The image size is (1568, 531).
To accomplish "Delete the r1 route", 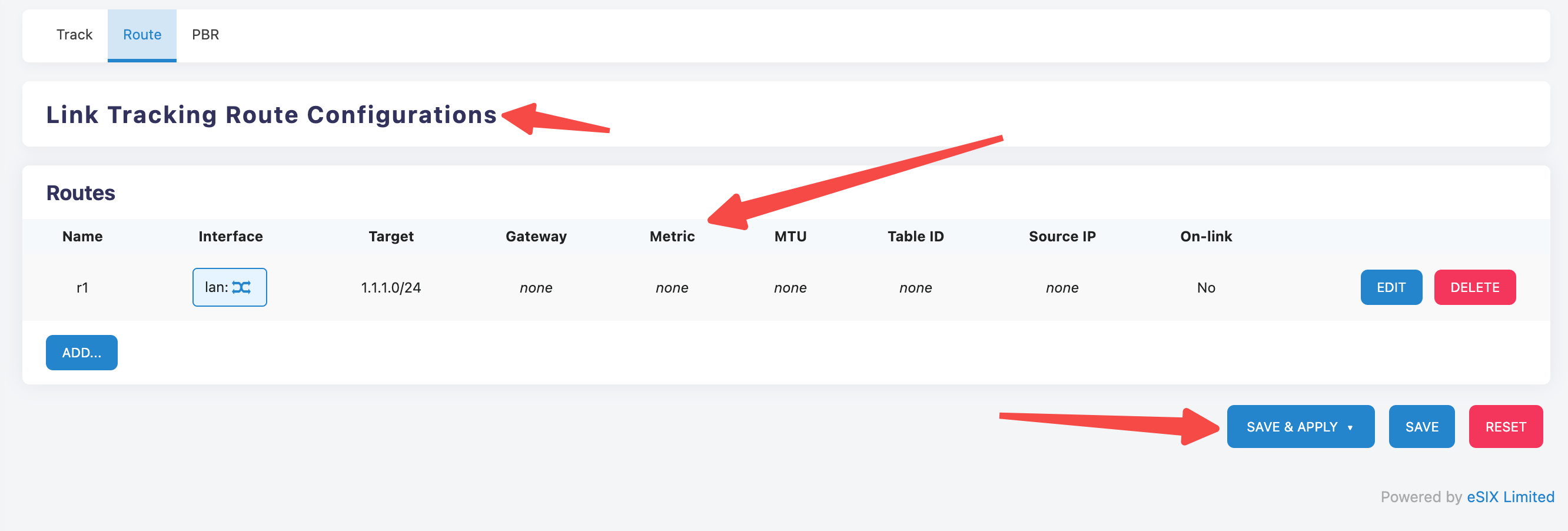I will [x=1474, y=287].
